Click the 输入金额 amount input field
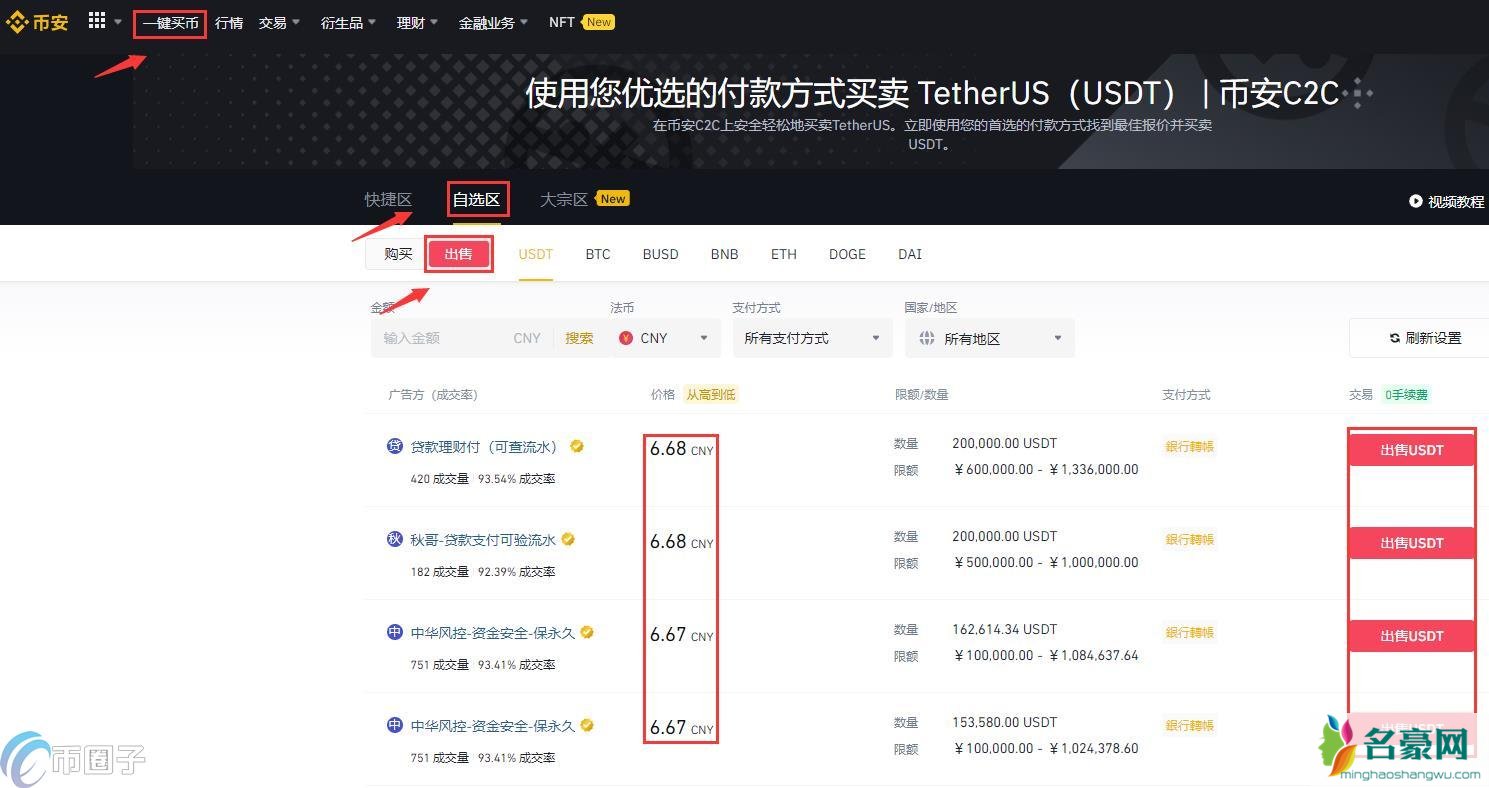The image size is (1489, 788). [x=440, y=338]
